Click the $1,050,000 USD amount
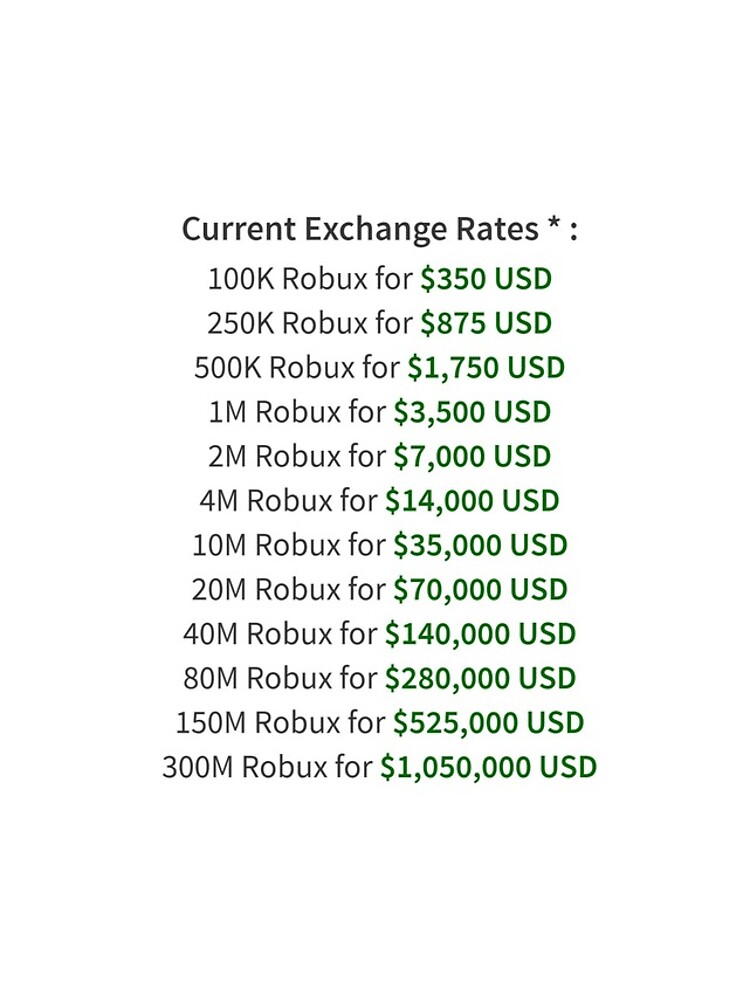This screenshot has height=1000, width=750. pos(489,767)
